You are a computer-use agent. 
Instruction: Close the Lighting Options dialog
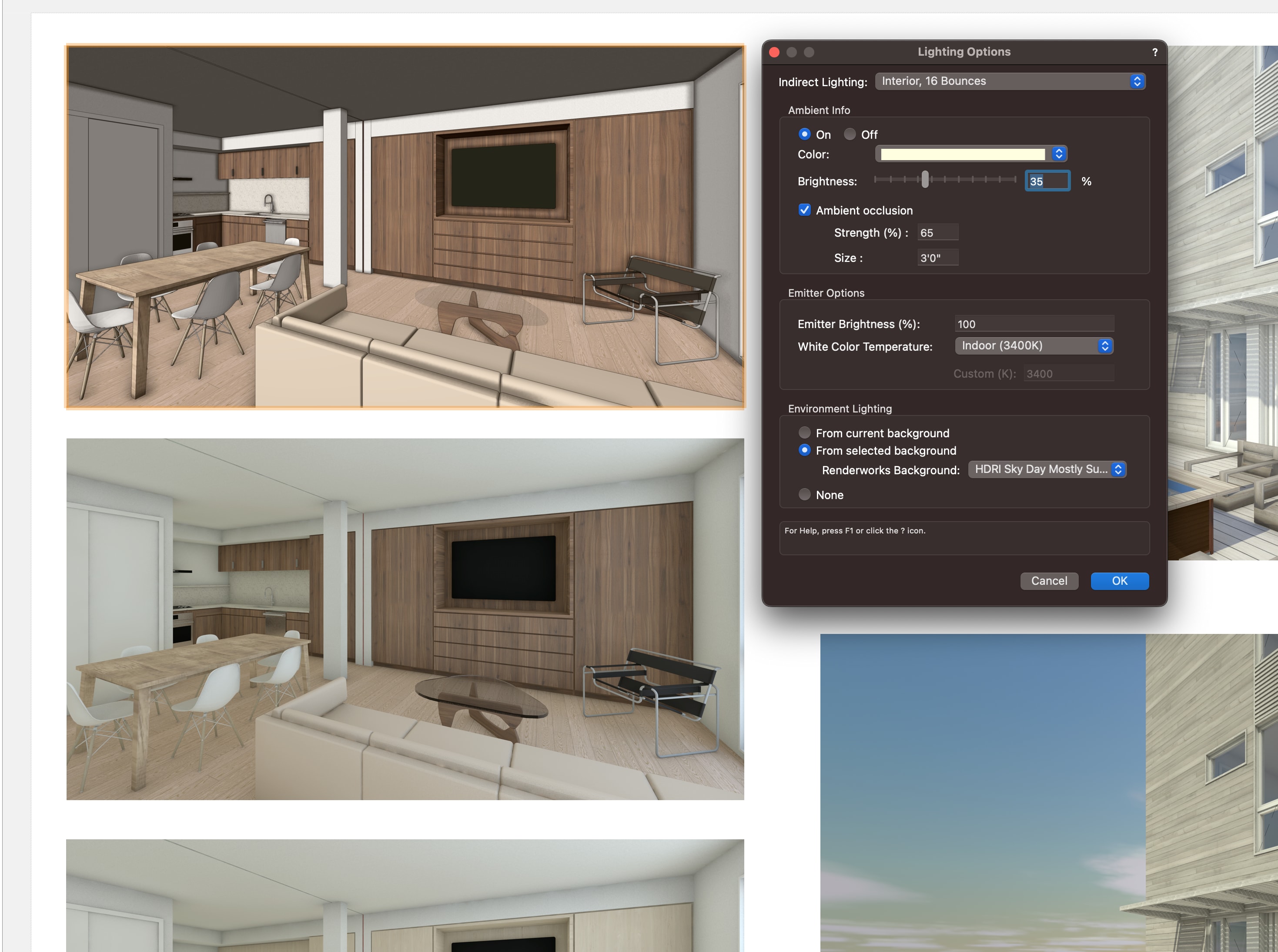774,53
